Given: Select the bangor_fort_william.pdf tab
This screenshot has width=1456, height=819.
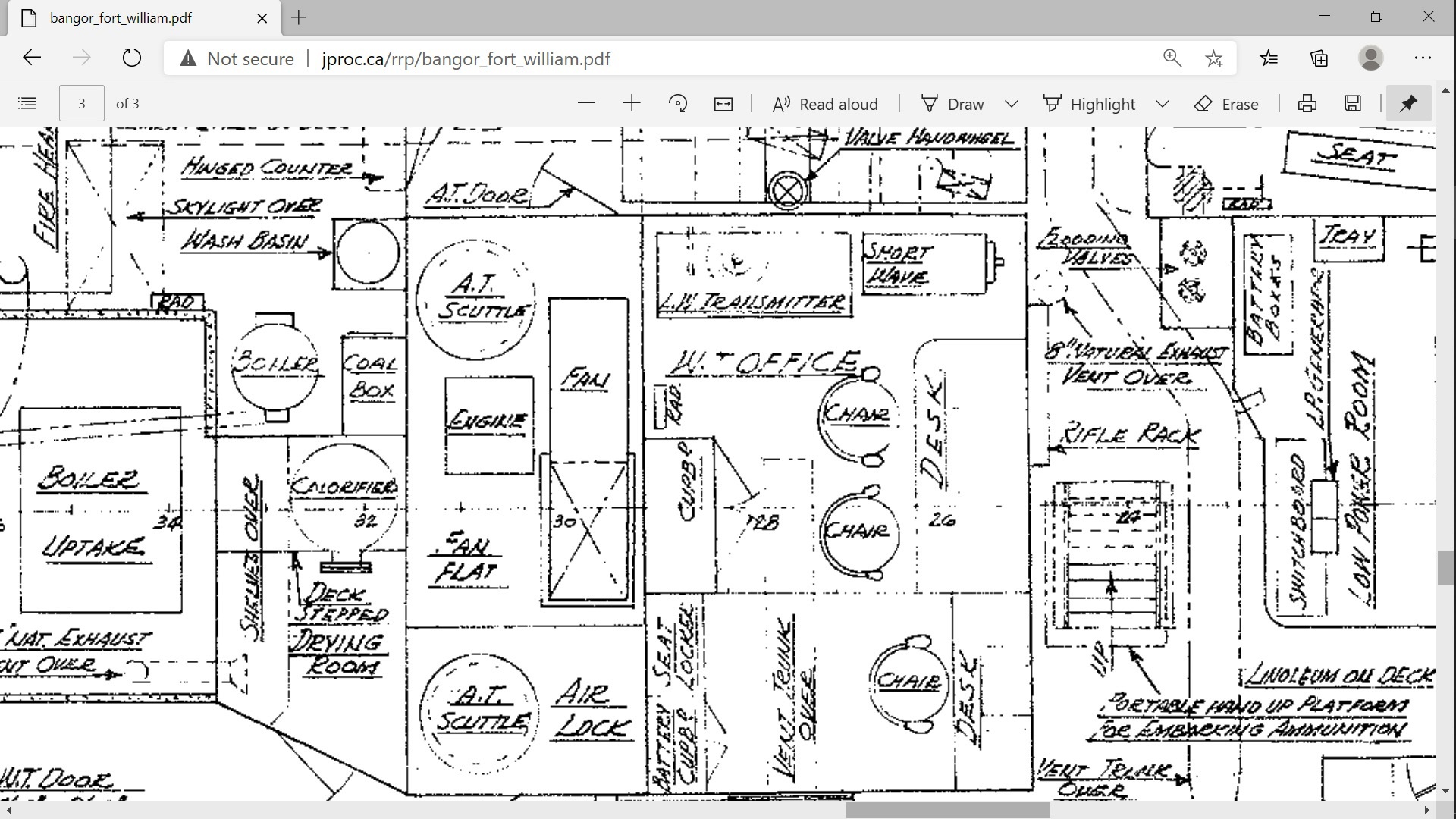Looking at the screenshot, I should coord(121,17).
